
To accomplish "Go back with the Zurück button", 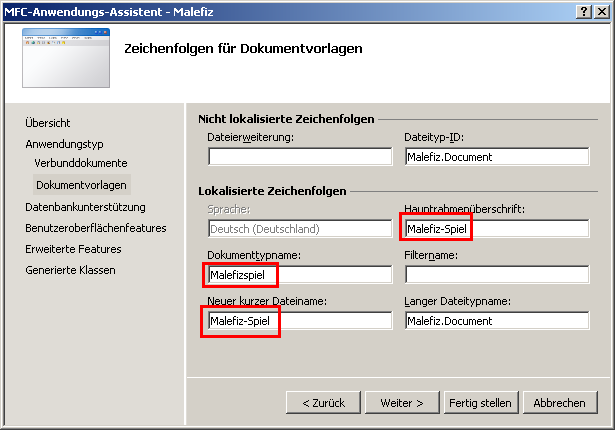I will 323,403.
